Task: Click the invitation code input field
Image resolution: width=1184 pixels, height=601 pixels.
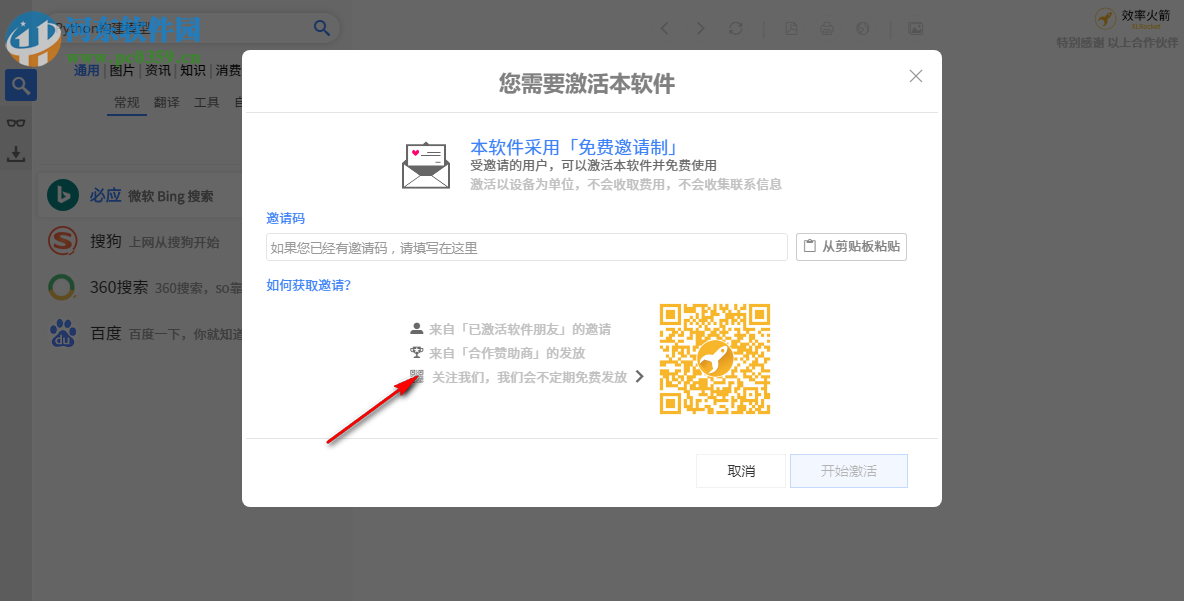Action: [526, 248]
